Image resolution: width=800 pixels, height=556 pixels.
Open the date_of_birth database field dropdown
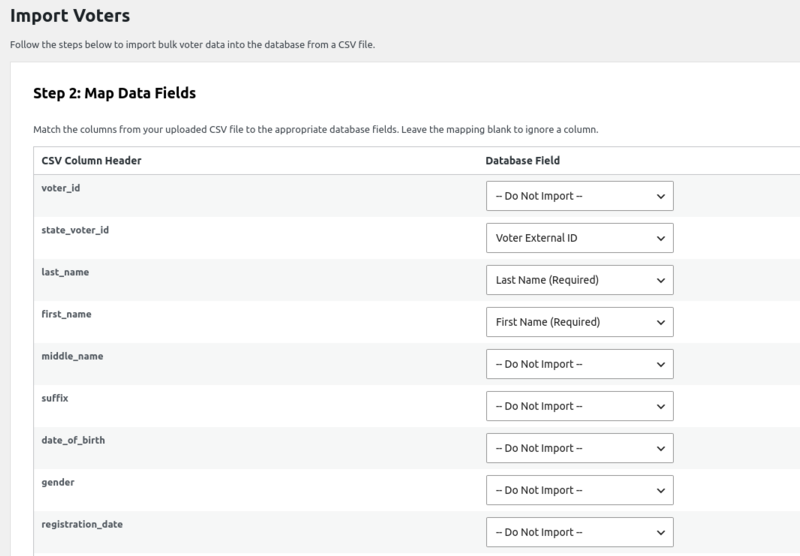click(580, 448)
